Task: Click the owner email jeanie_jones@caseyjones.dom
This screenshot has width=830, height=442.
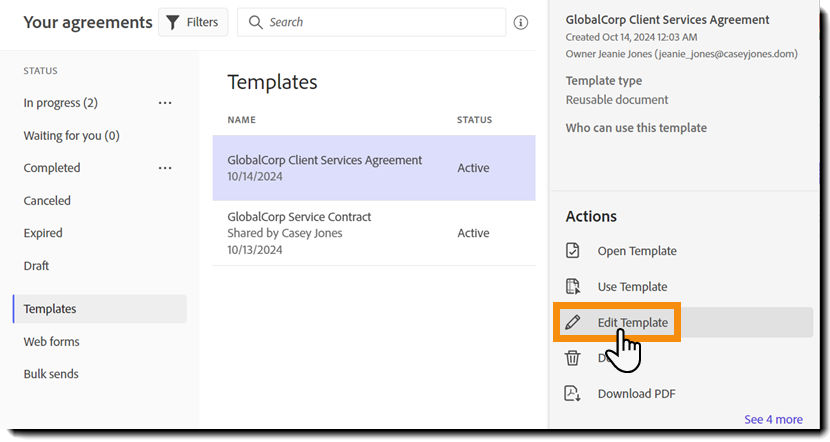Action: tap(726, 54)
